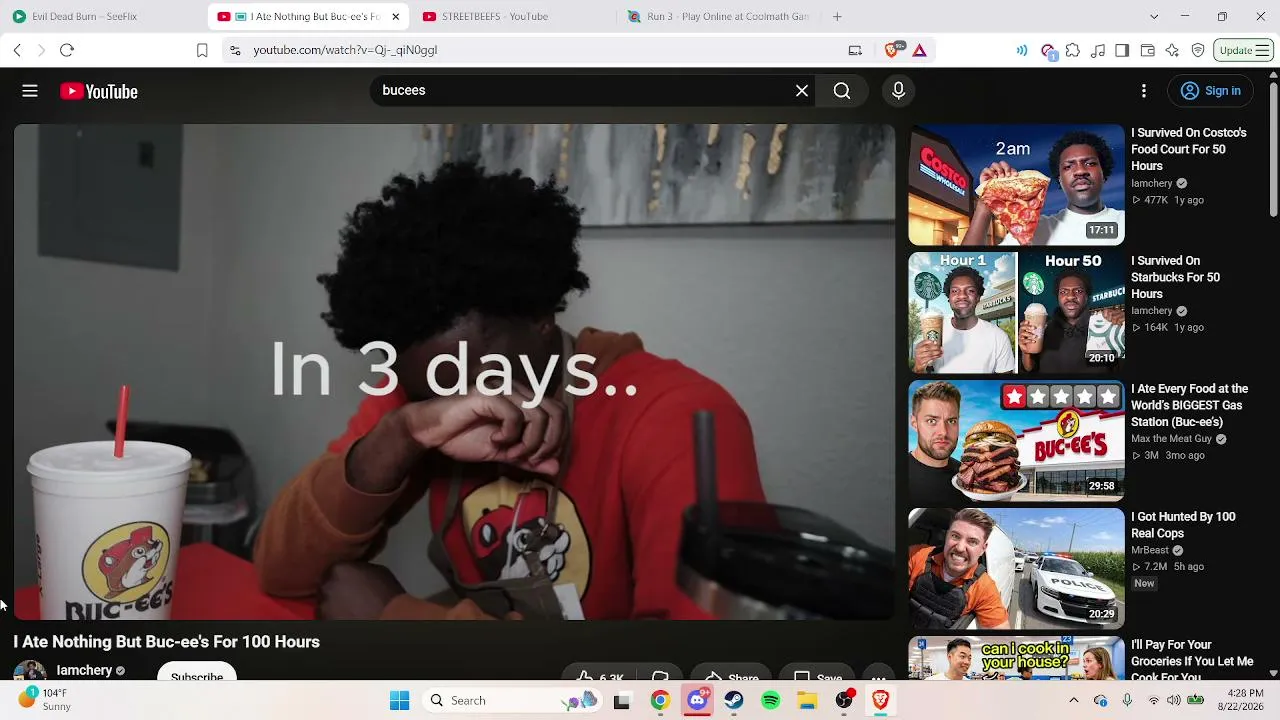
Task: Open Buc-ee's BIGGEST Gas Station thumbnail
Action: tap(1016, 441)
